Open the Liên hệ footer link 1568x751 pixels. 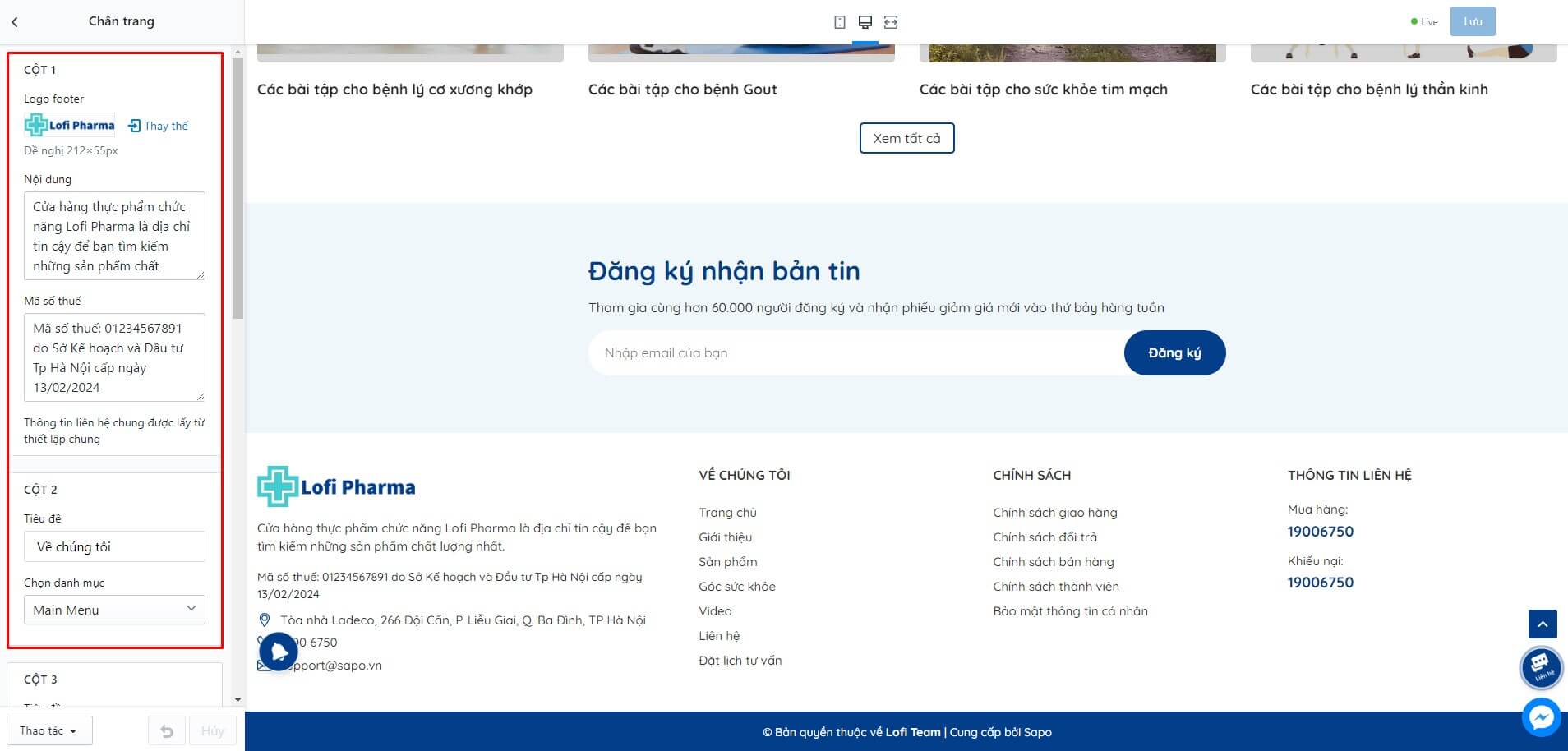[719, 636]
